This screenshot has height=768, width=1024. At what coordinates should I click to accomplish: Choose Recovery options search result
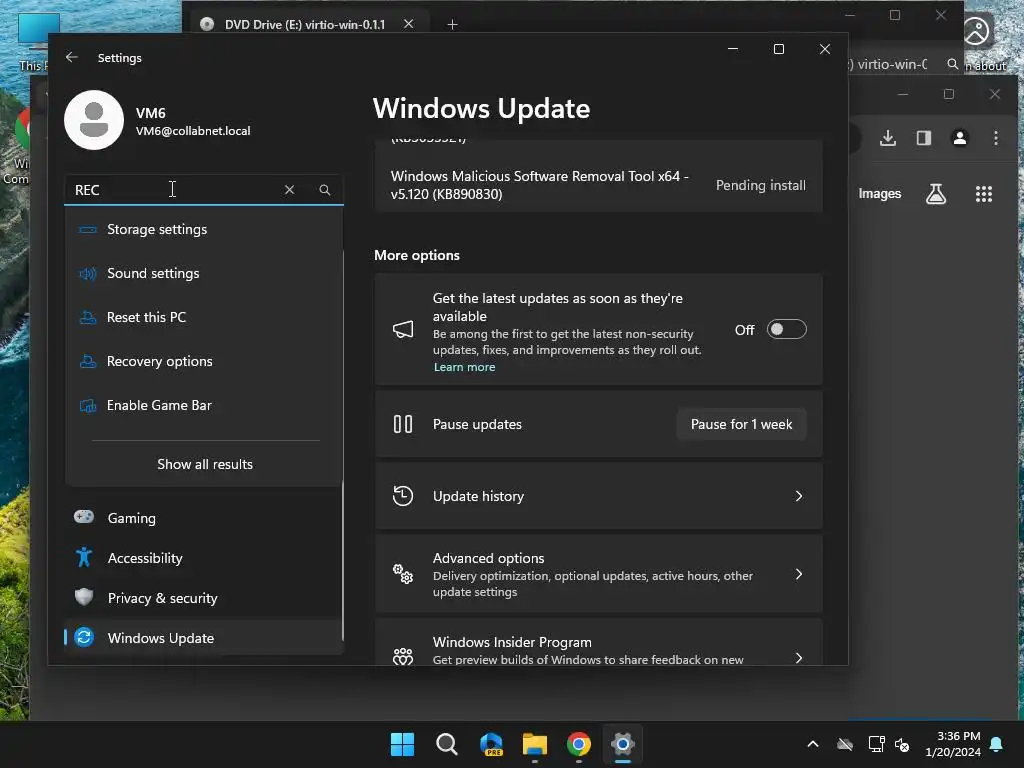(203, 361)
